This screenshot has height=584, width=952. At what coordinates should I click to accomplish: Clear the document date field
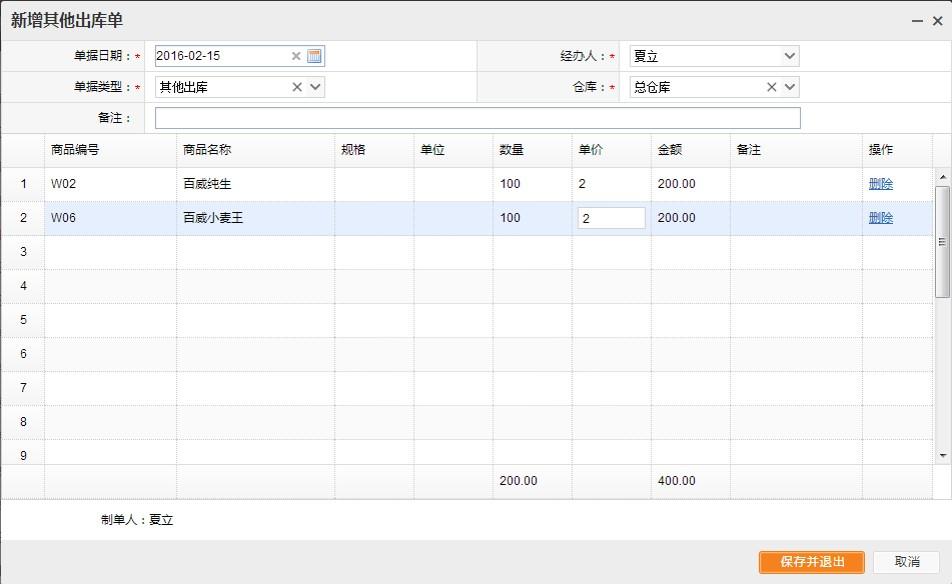(296, 56)
